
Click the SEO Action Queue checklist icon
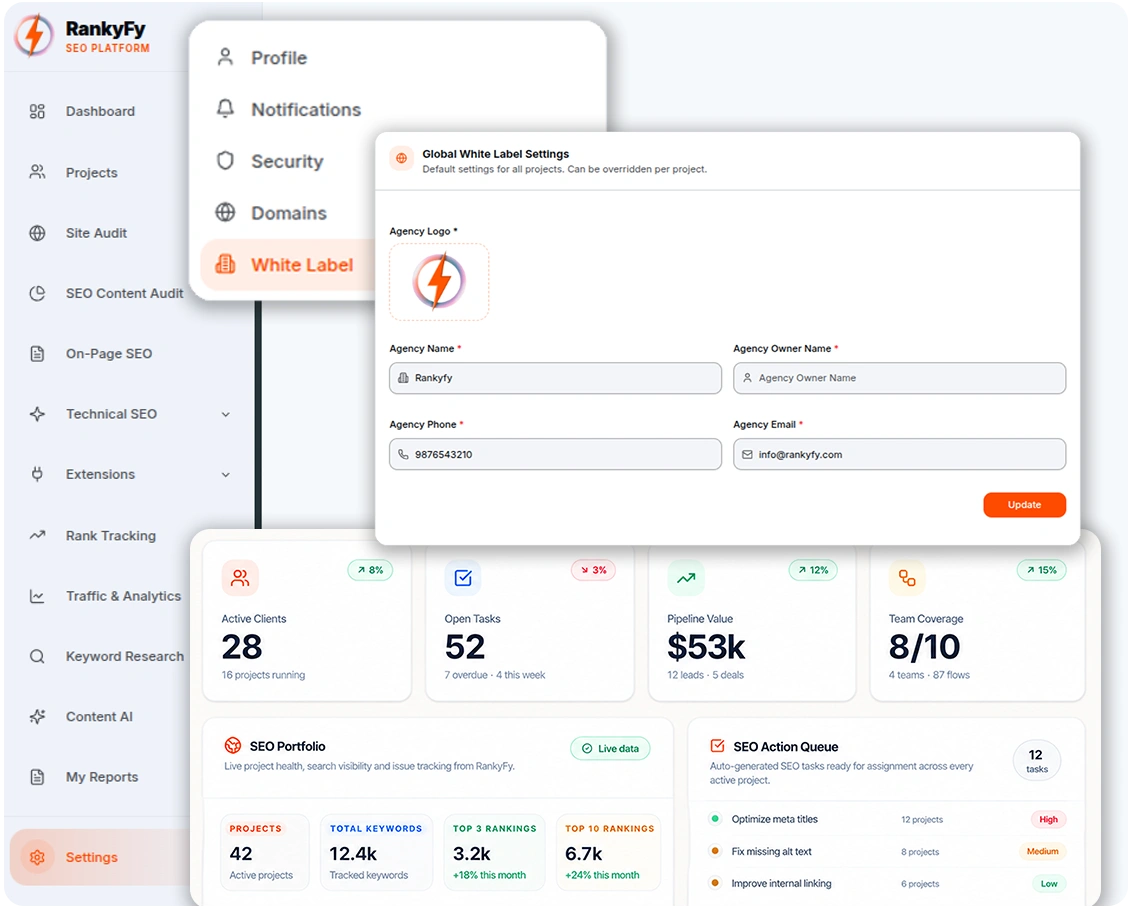click(x=718, y=745)
